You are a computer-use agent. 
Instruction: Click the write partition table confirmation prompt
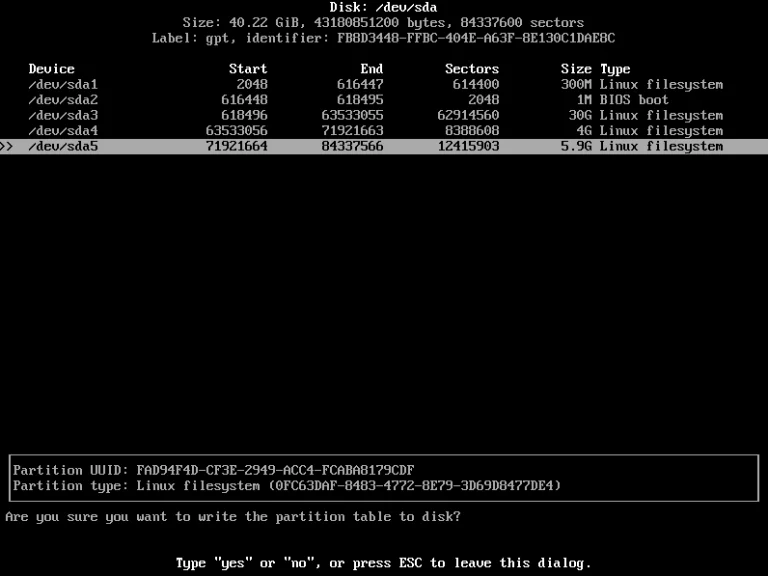233,517
